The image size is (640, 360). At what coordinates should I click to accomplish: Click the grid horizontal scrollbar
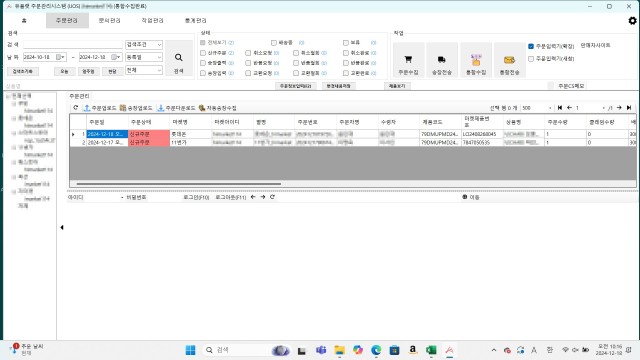click(179, 184)
